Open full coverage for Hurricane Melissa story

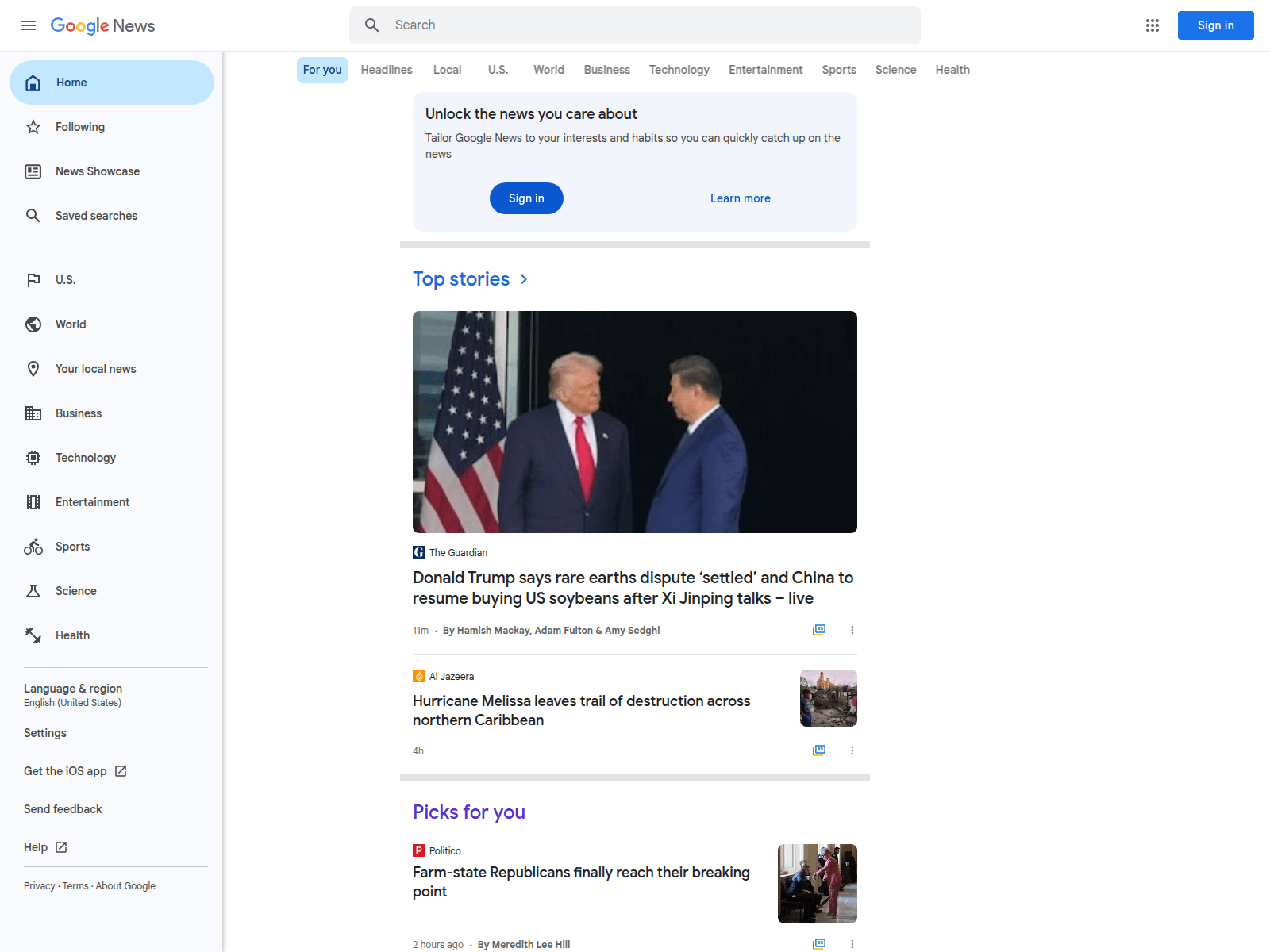(819, 750)
